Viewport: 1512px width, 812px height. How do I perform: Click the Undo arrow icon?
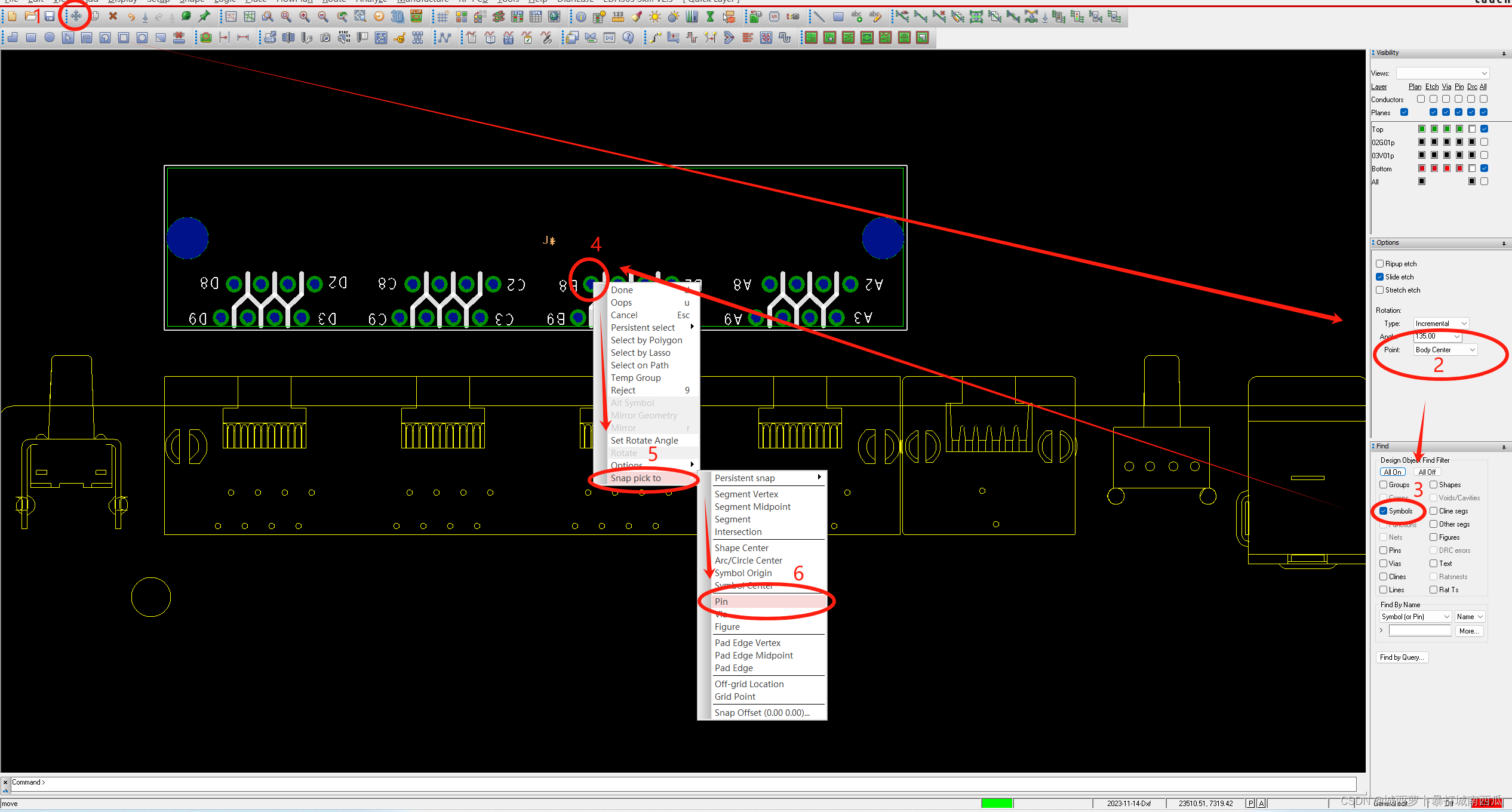pyautogui.click(x=131, y=16)
